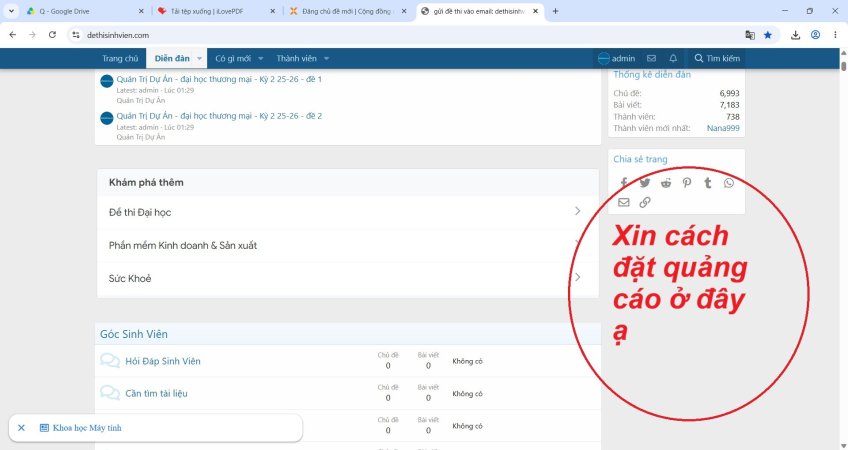Expand Sức Khoẻ chevron
848x450 pixels.
click(578, 277)
